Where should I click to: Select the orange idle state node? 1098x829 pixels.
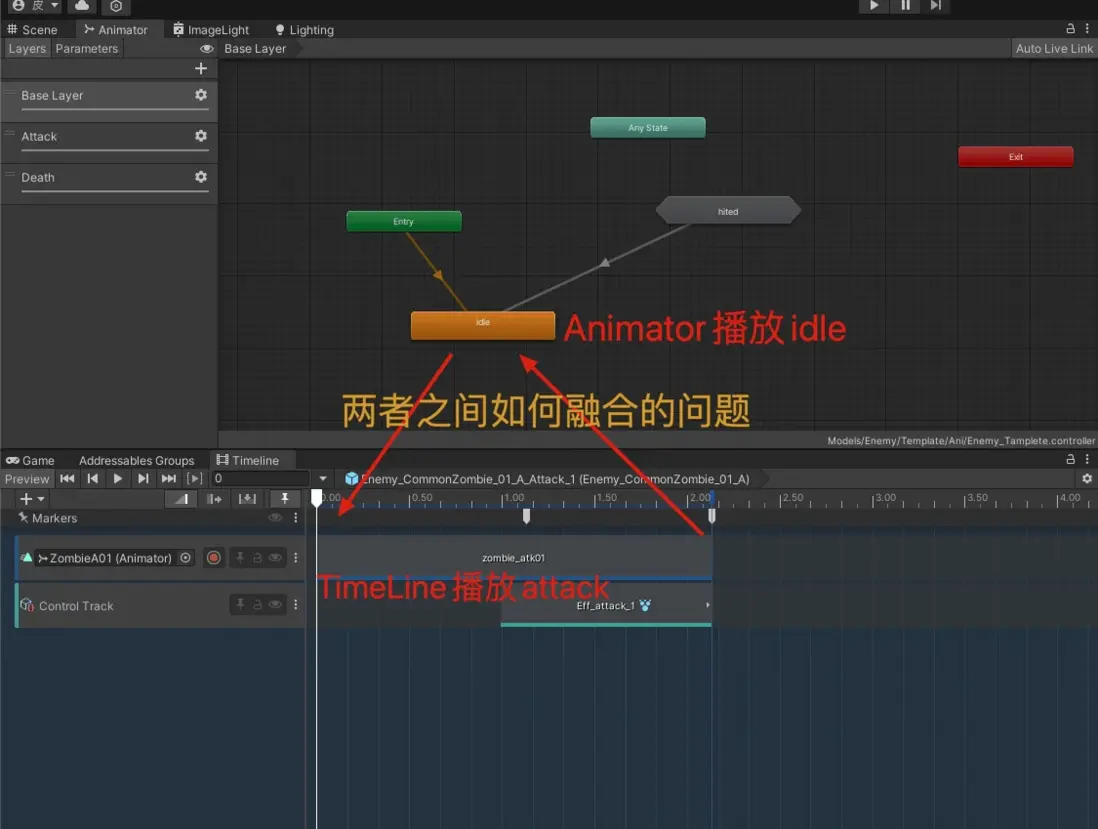483,326
